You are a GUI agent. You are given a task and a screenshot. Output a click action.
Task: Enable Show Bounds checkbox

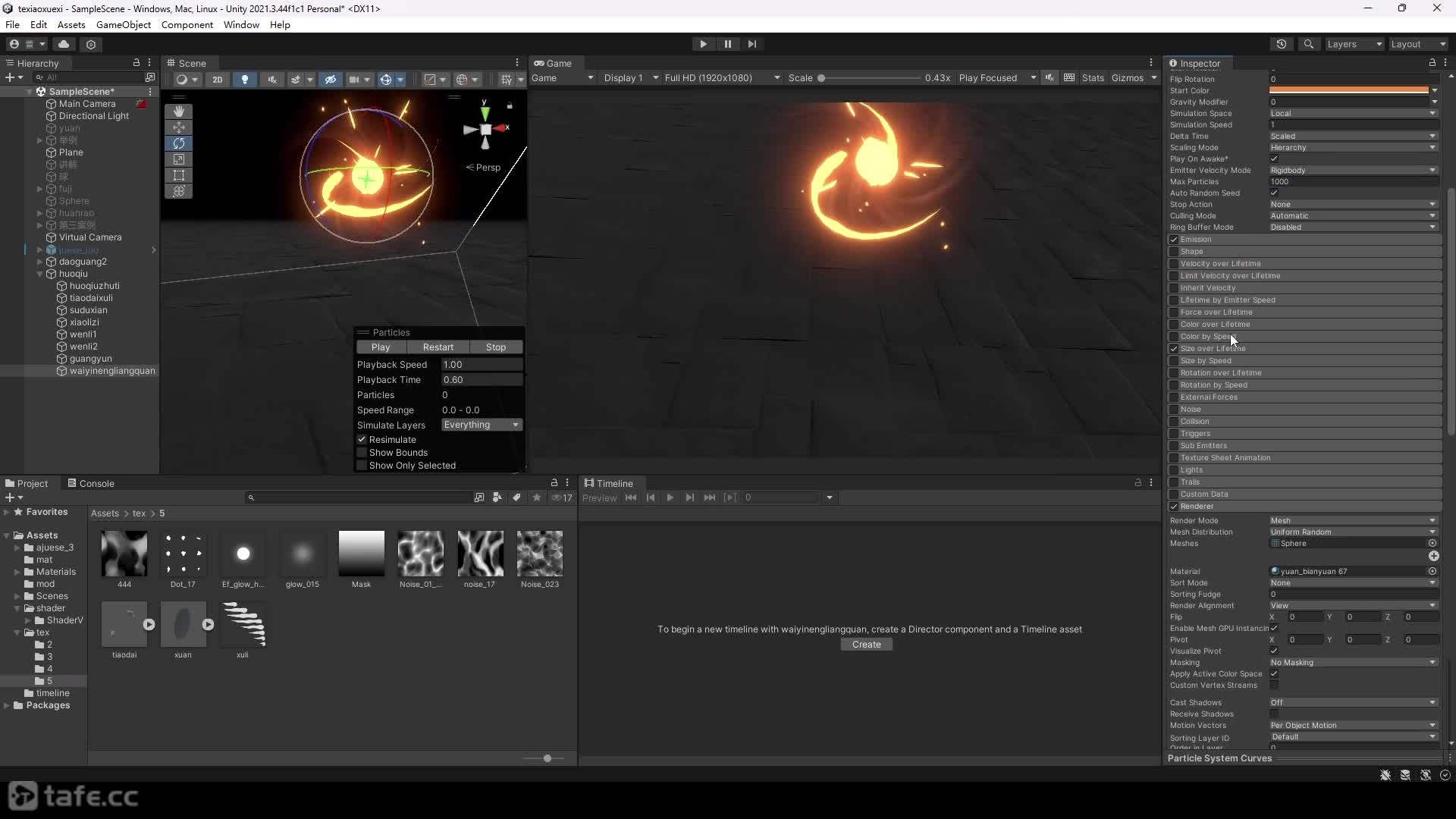(362, 453)
